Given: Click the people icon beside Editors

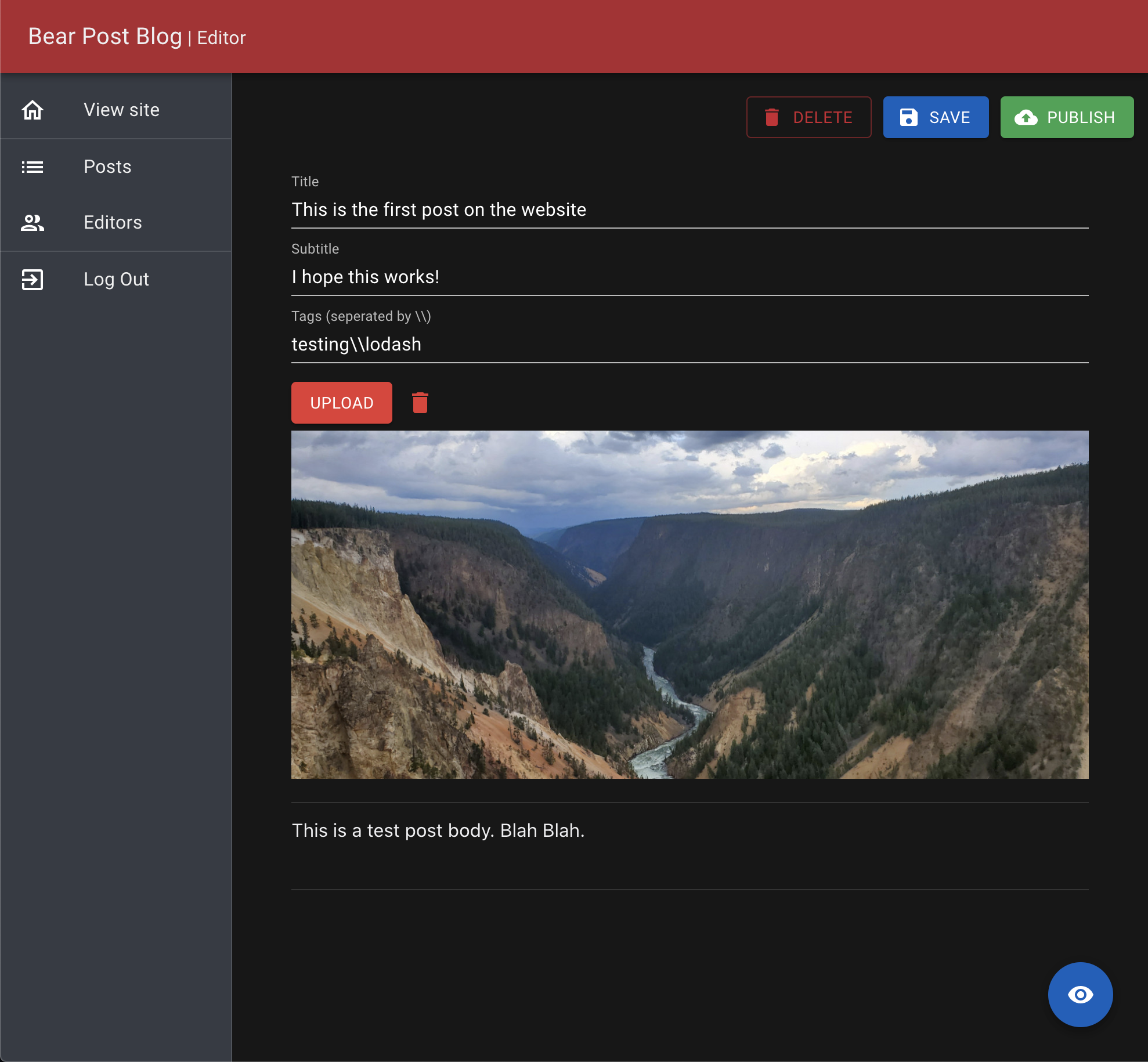Looking at the screenshot, I should [33, 223].
